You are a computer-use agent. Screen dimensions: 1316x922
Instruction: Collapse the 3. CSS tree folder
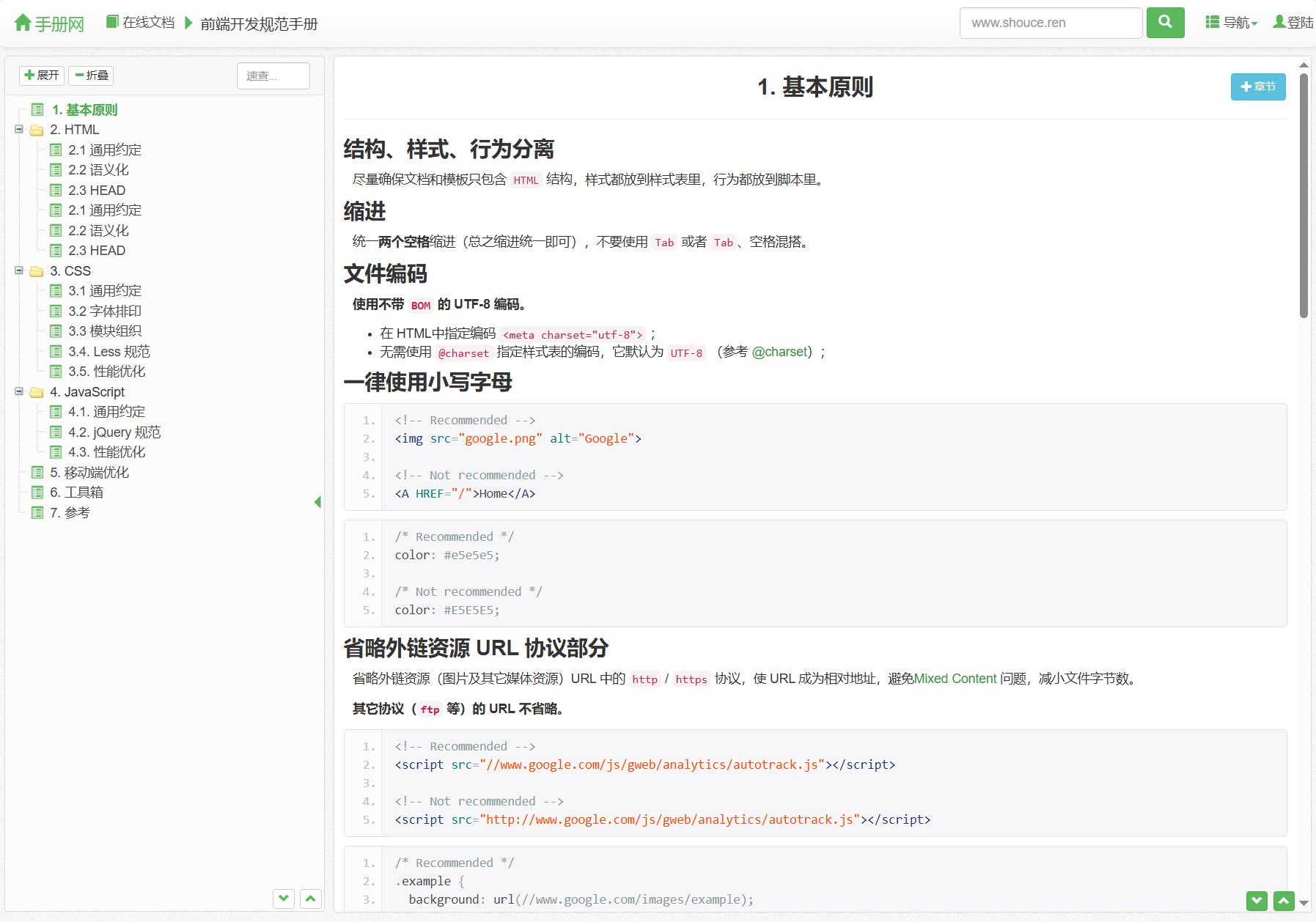(x=19, y=270)
